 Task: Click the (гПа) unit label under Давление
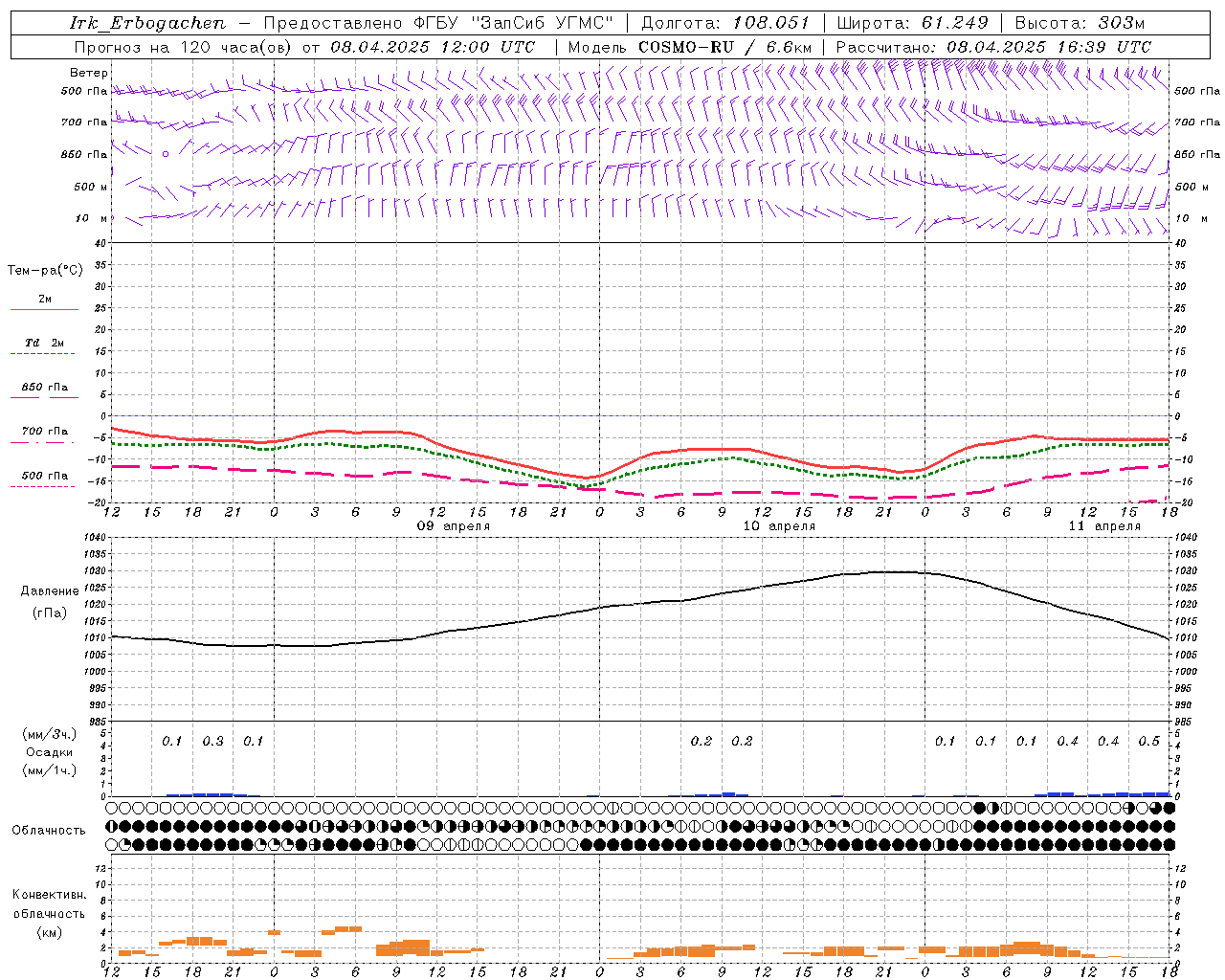click(50, 613)
